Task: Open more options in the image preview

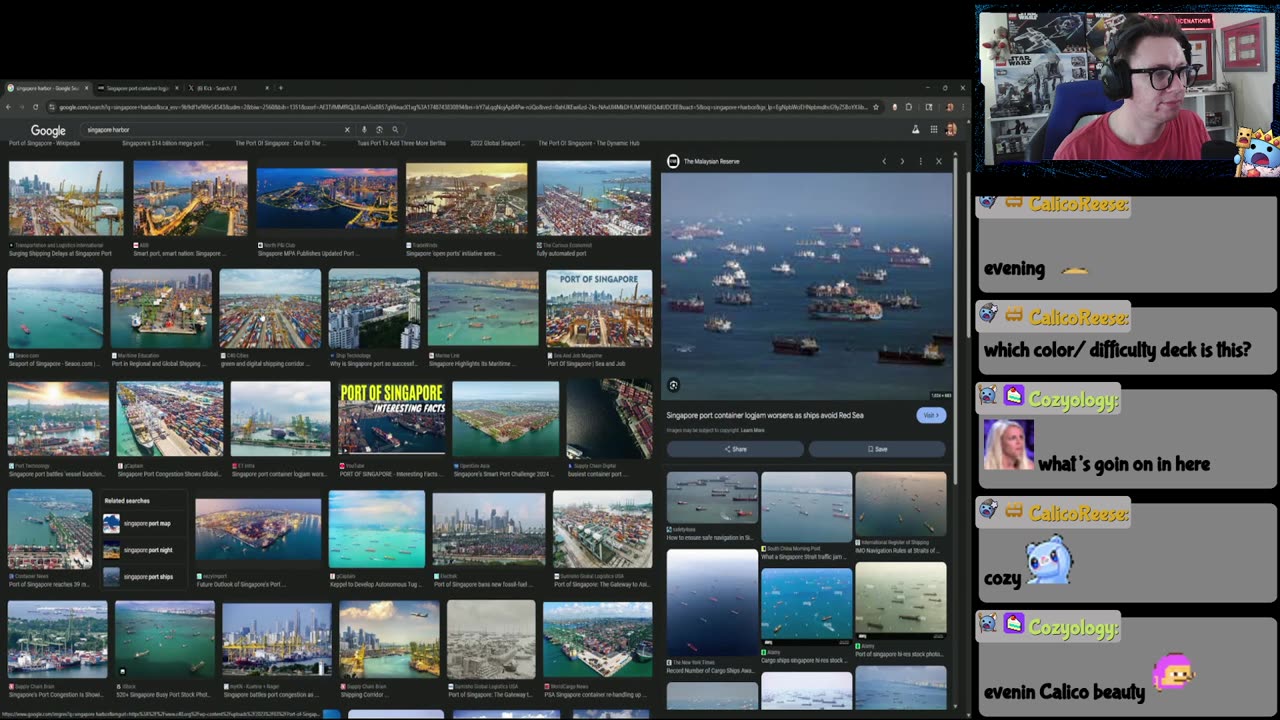Action: click(x=921, y=161)
